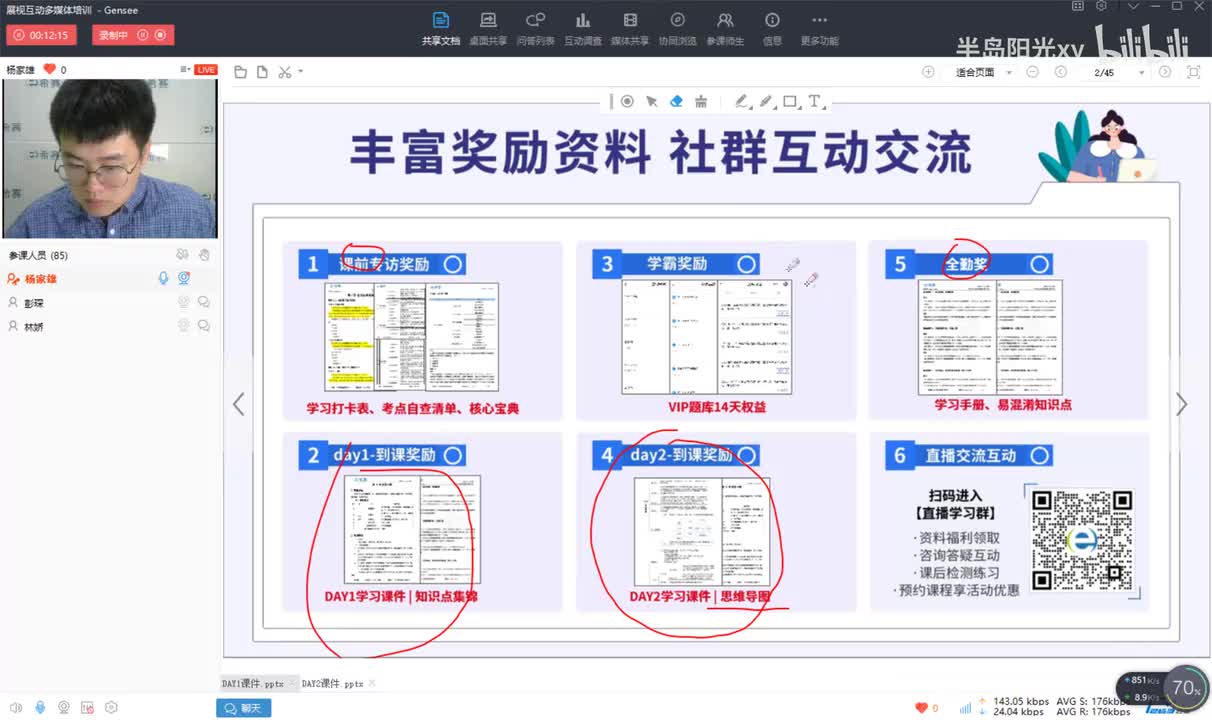Click the group icon in 参课人员 header
The width and height of the screenshot is (1212, 720).
pyautogui.click(x=182, y=255)
